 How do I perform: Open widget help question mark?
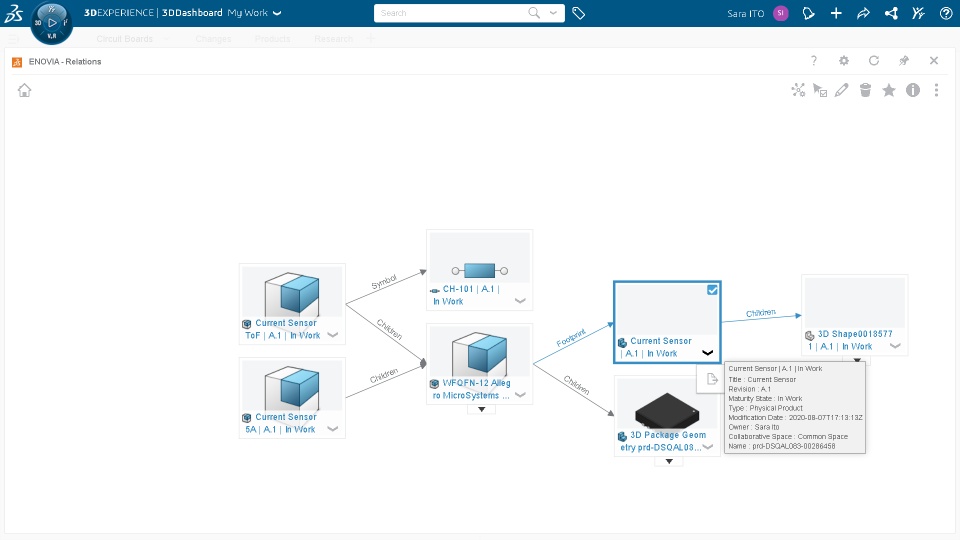coord(814,61)
